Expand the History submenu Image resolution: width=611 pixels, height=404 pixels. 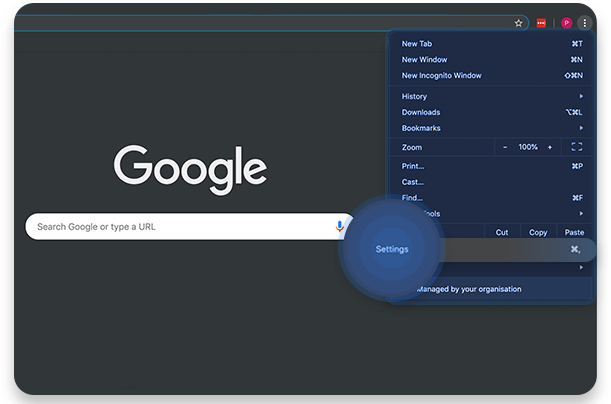tap(492, 96)
